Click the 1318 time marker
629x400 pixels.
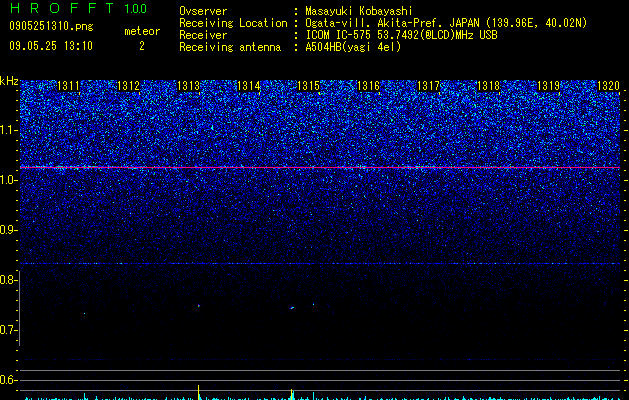(488, 86)
